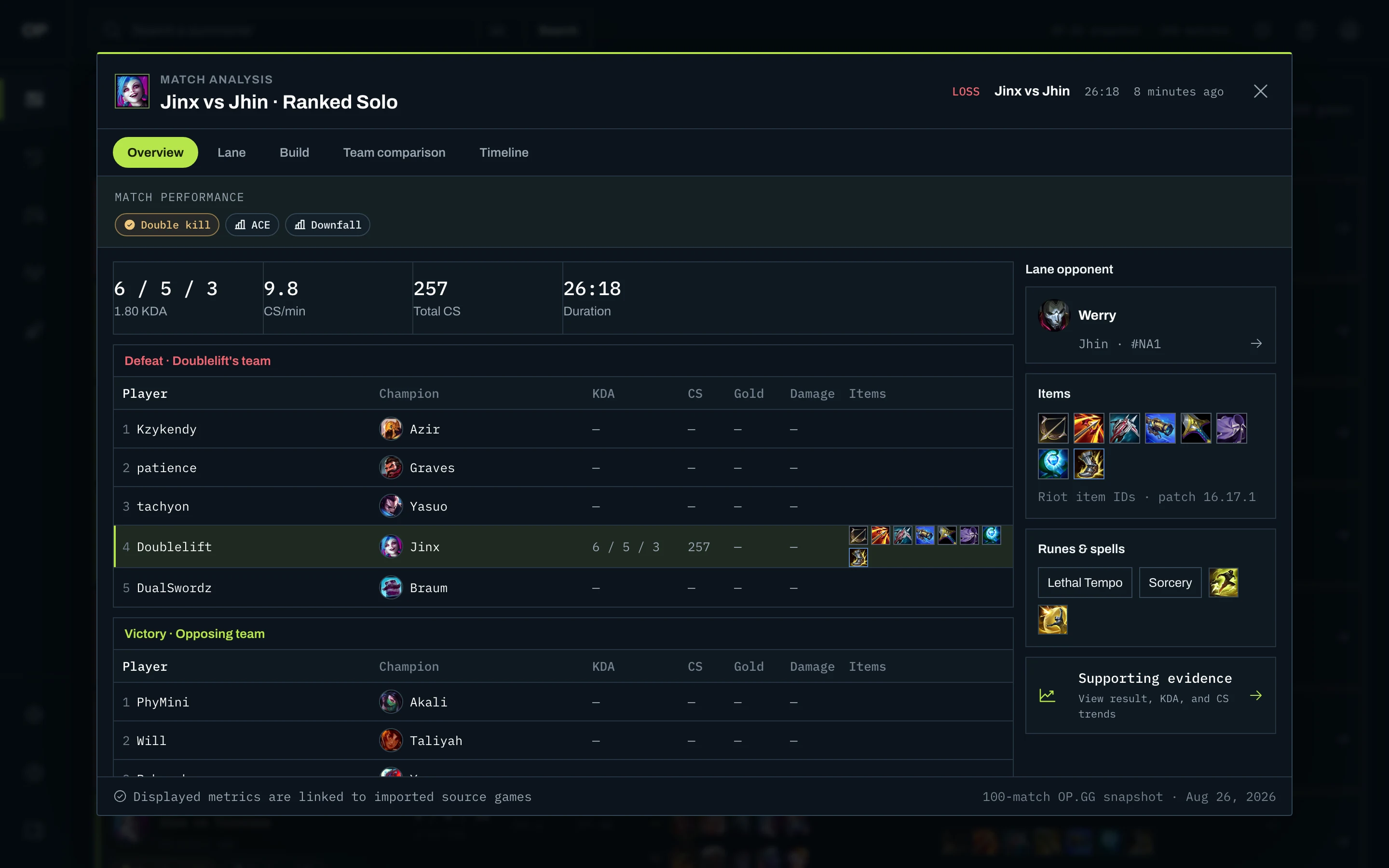Screen dimensions: 1389x868
Task: Click the boots icon in Doublelift's row
Action: 858,557
